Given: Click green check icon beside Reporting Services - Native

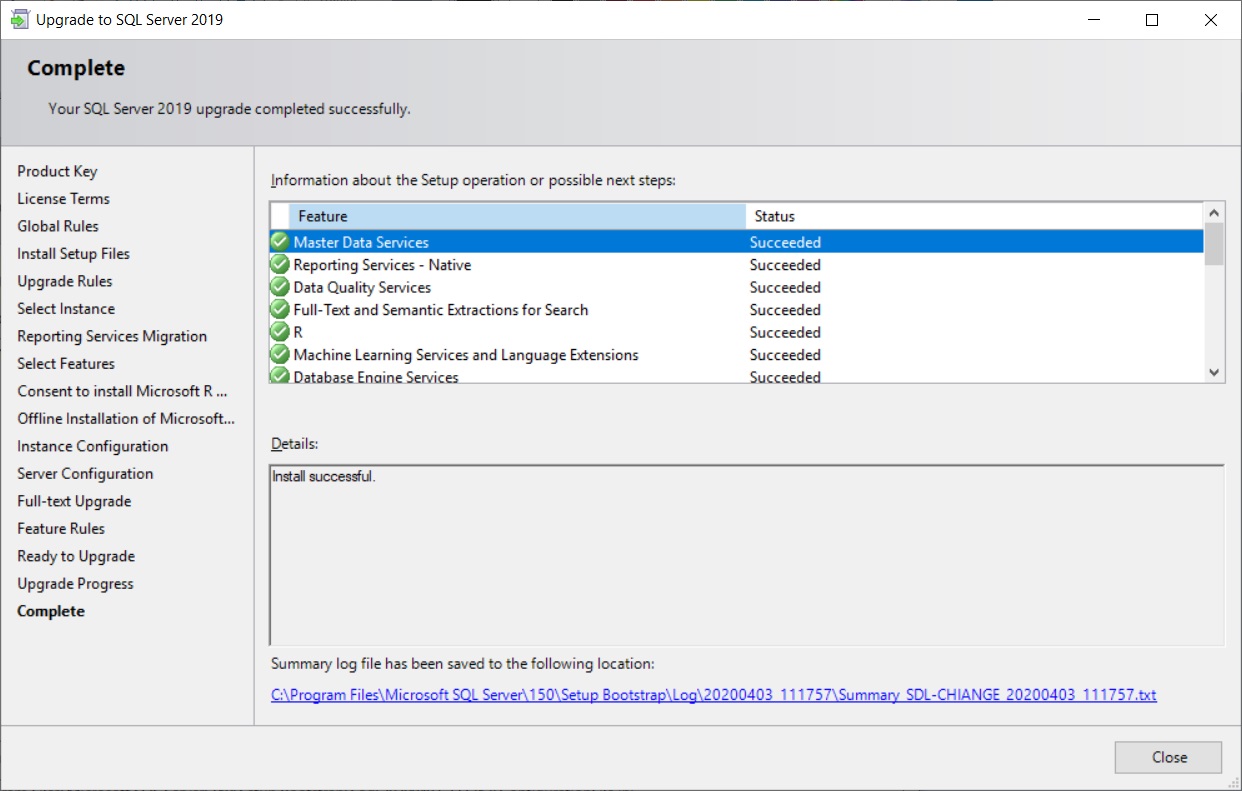Looking at the screenshot, I should click(x=280, y=265).
